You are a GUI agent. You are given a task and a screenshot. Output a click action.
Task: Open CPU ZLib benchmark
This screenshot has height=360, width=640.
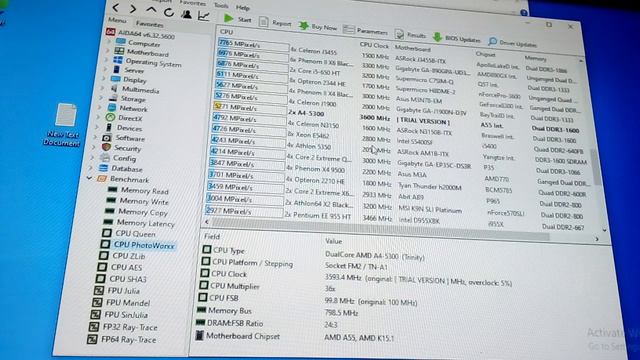[x=122, y=256]
